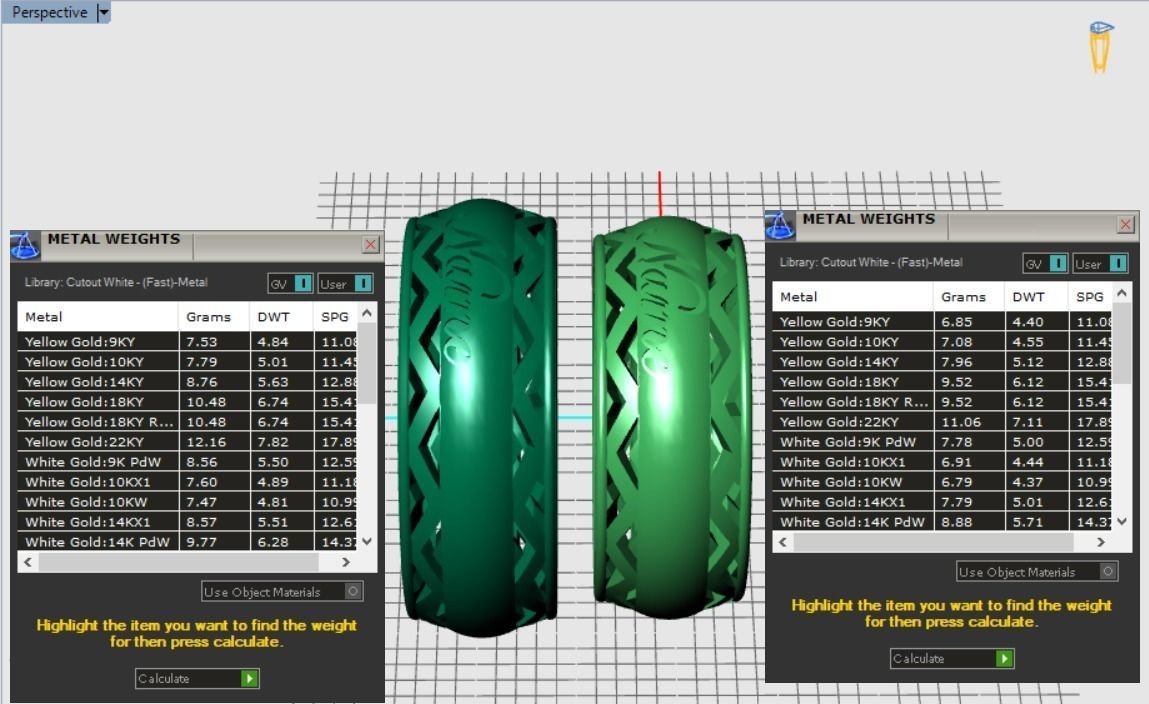Image resolution: width=1149 pixels, height=704 pixels.
Task: Enable Use Object Materials in right panel
Action: coord(1037,571)
